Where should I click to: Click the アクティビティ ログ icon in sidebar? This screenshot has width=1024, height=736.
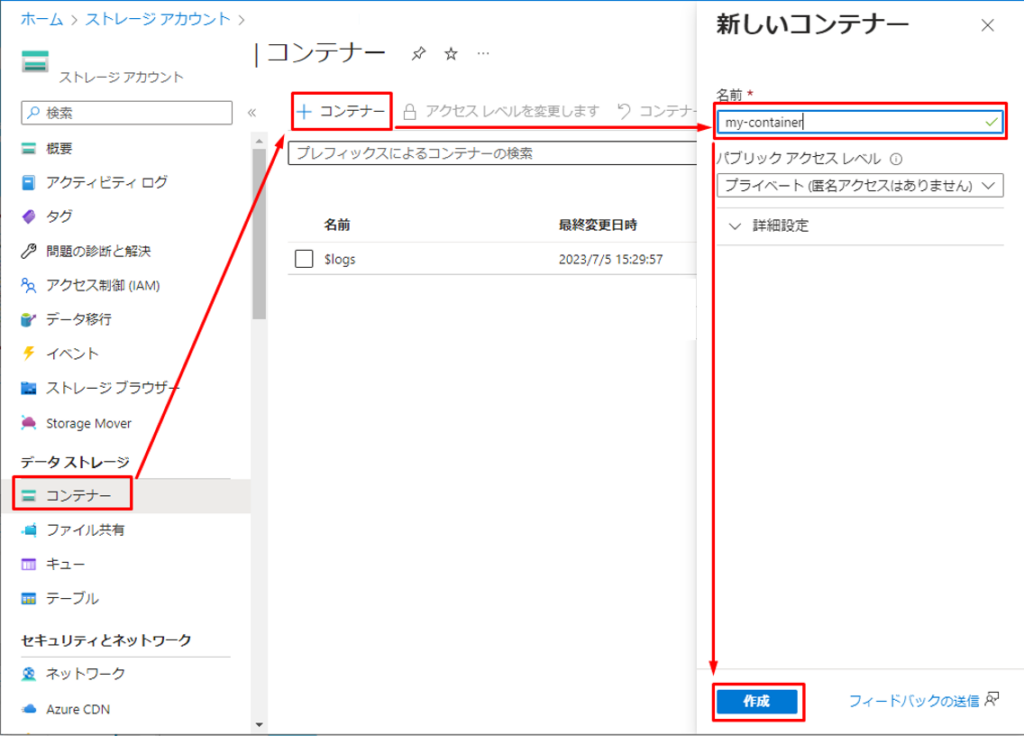pyautogui.click(x=29, y=182)
